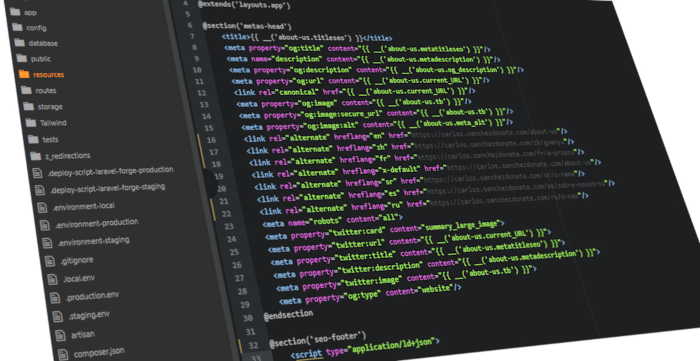700x361 pixels.
Task: Click file icon of .staging.env
Action: (x=58, y=316)
